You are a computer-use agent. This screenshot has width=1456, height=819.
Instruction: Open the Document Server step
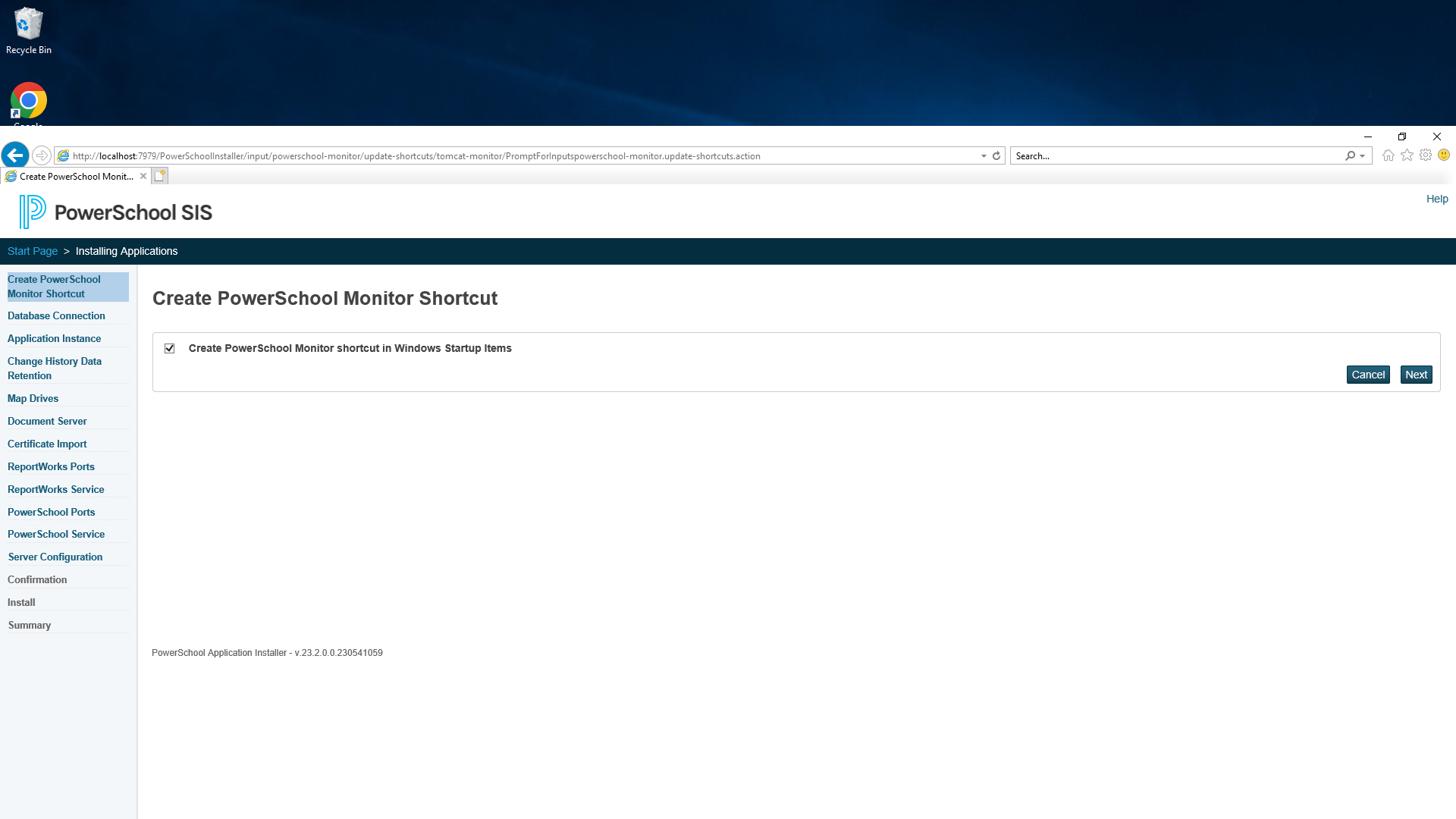click(47, 422)
